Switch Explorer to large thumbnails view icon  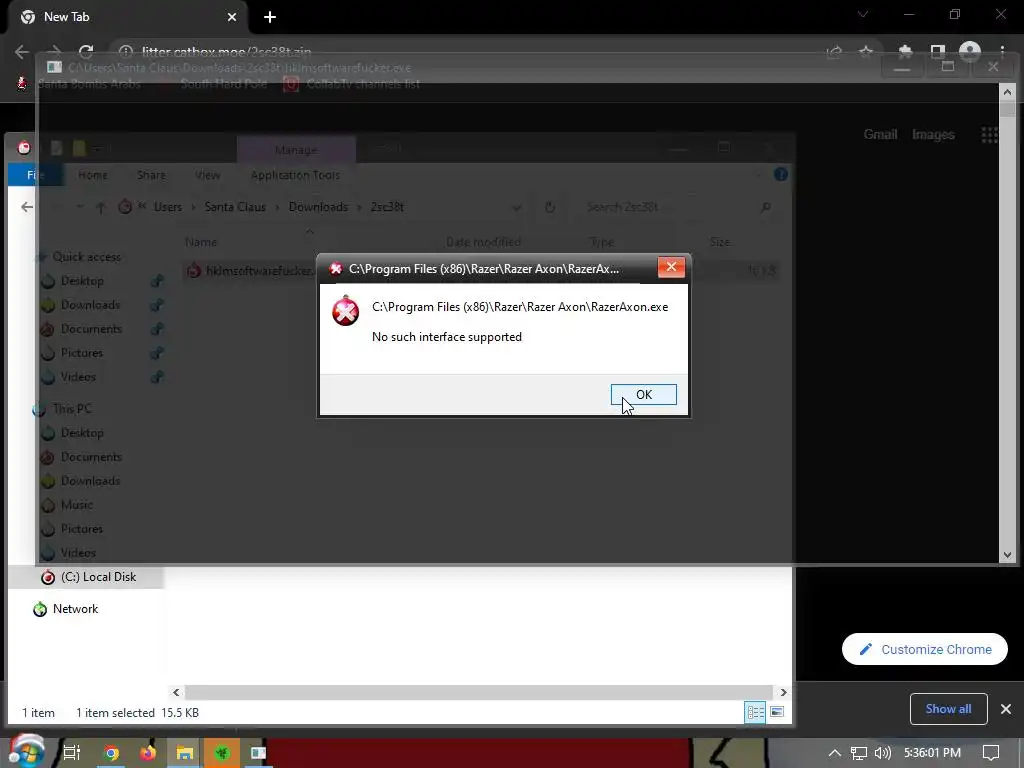(776, 712)
